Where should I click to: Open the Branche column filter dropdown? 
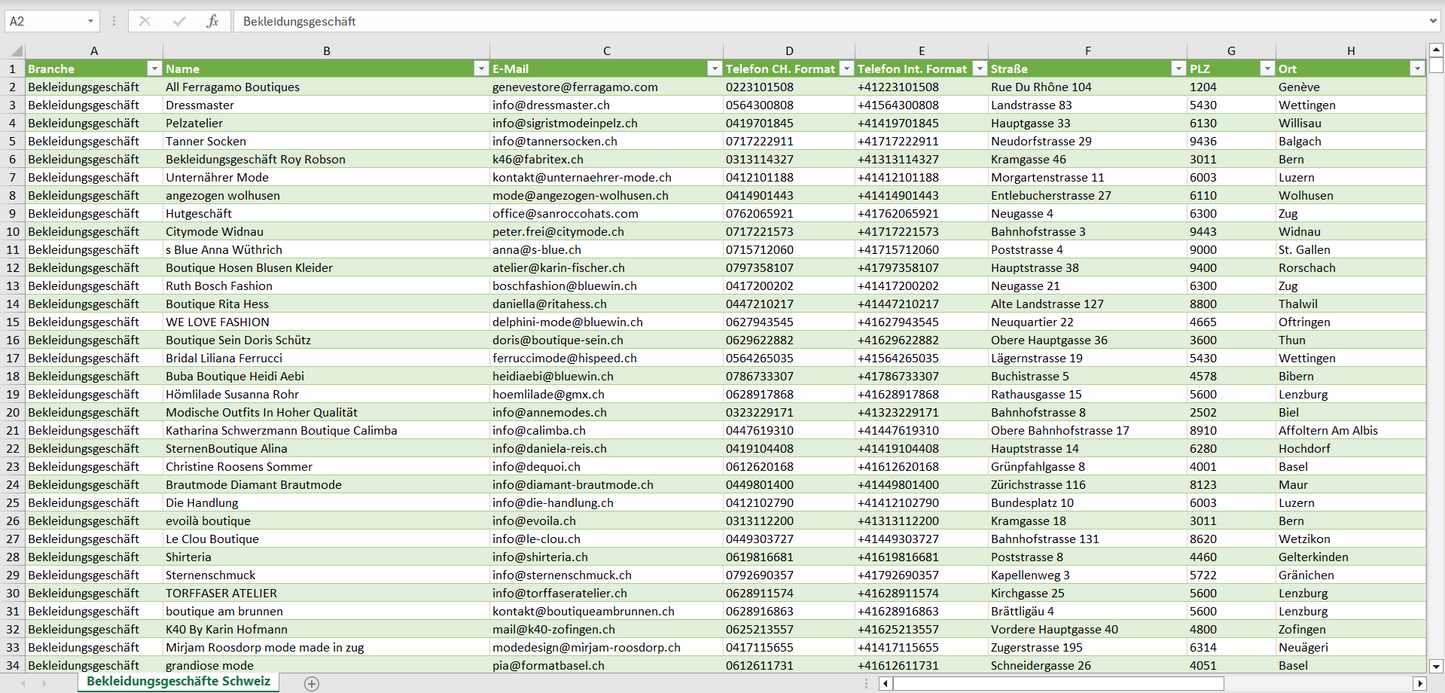pyautogui.click(x=154, y=69)
